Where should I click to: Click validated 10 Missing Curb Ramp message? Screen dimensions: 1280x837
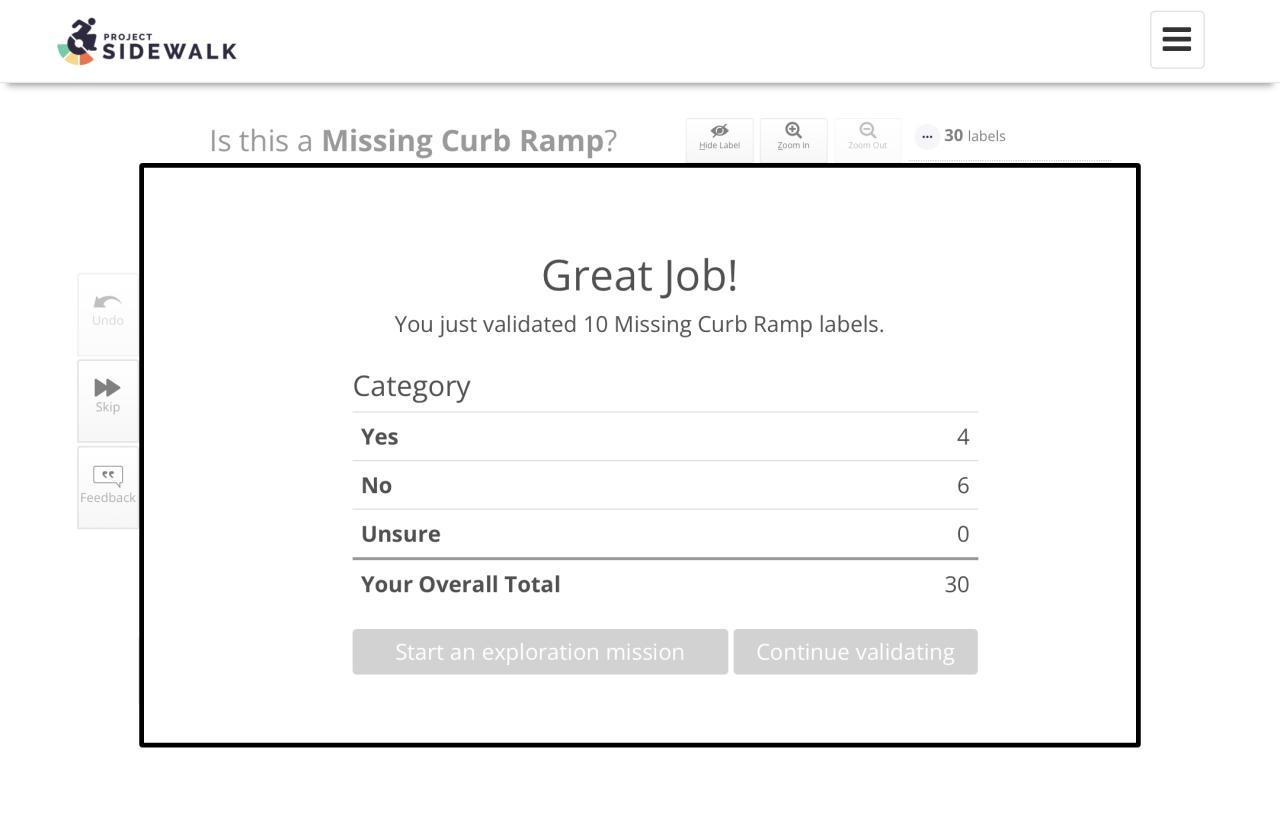tap(640, 324)
